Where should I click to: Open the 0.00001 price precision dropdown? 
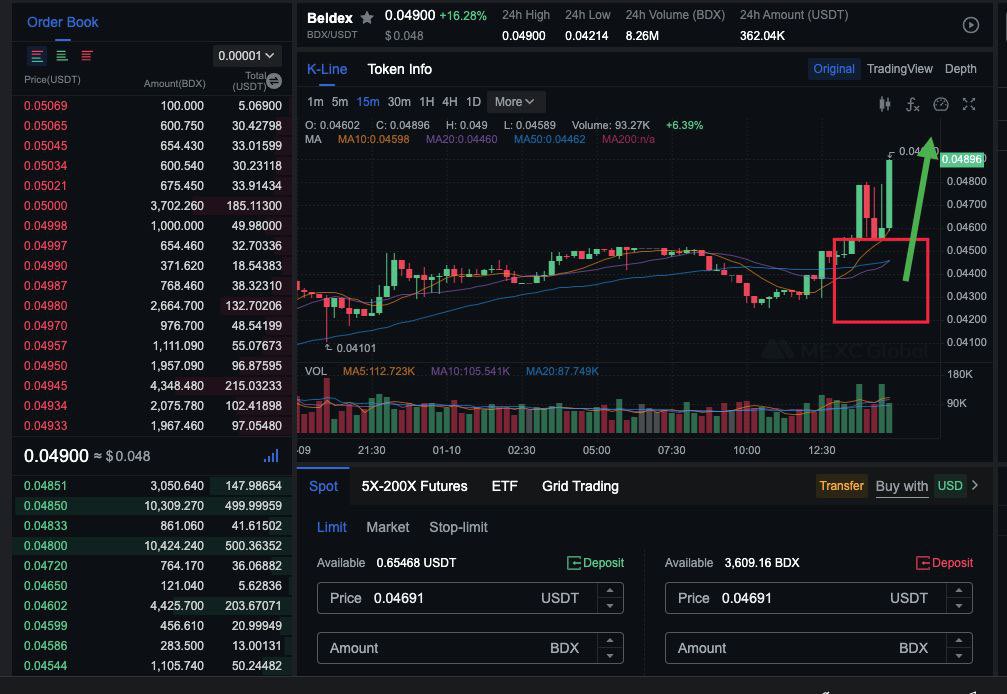246,56
